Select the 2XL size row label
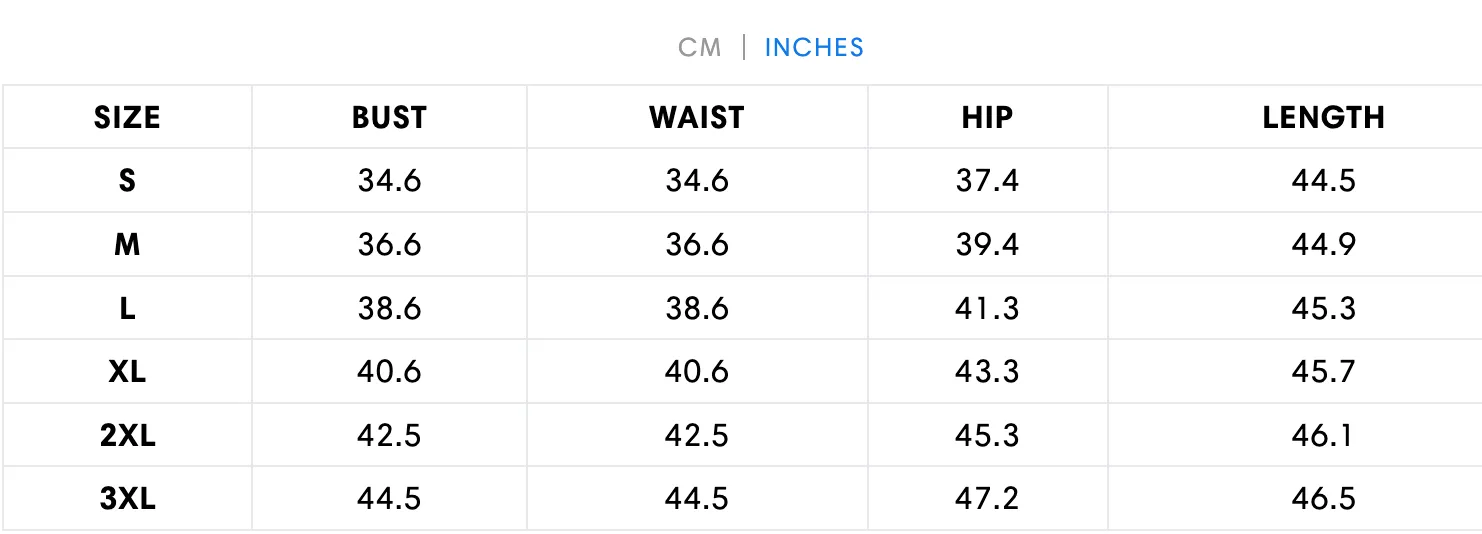The width and height of the screenshot is (1482, 534). 127,435
